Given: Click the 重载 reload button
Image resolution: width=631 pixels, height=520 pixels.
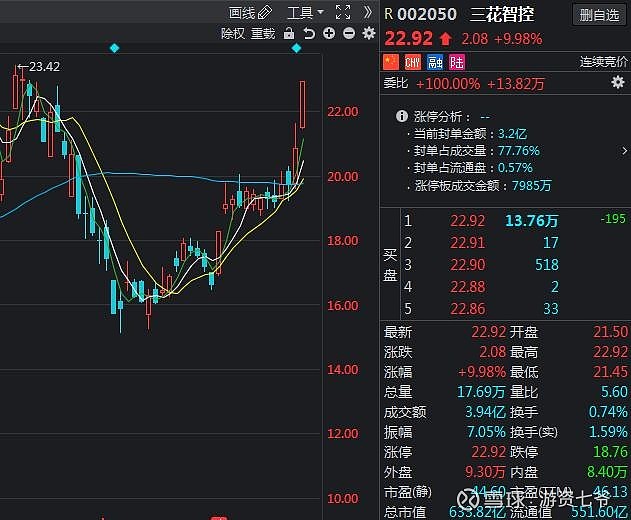Looking at the screenshot, I should (263, 33).
